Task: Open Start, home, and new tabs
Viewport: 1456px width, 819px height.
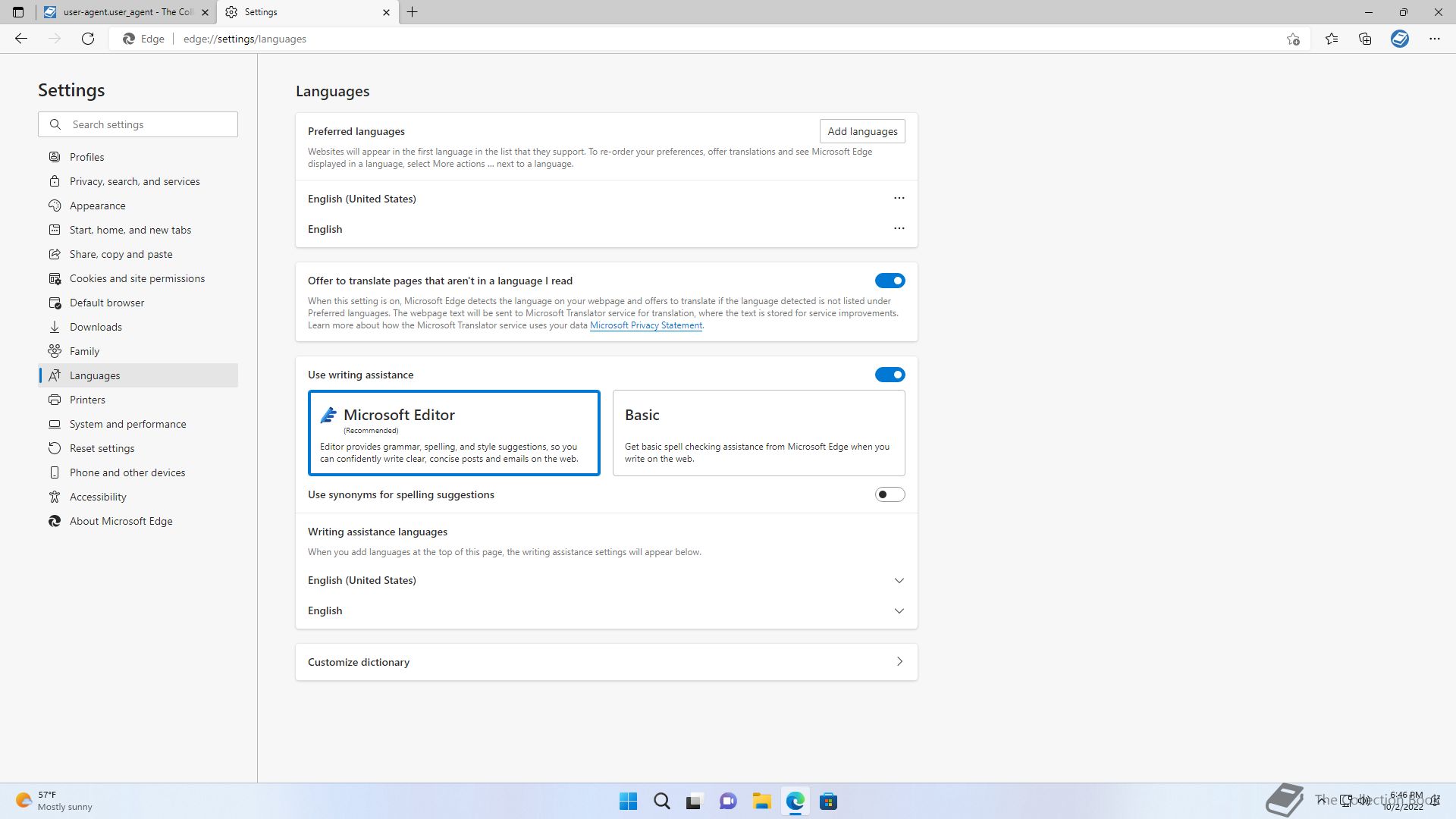Action: [x=138, y=230]
